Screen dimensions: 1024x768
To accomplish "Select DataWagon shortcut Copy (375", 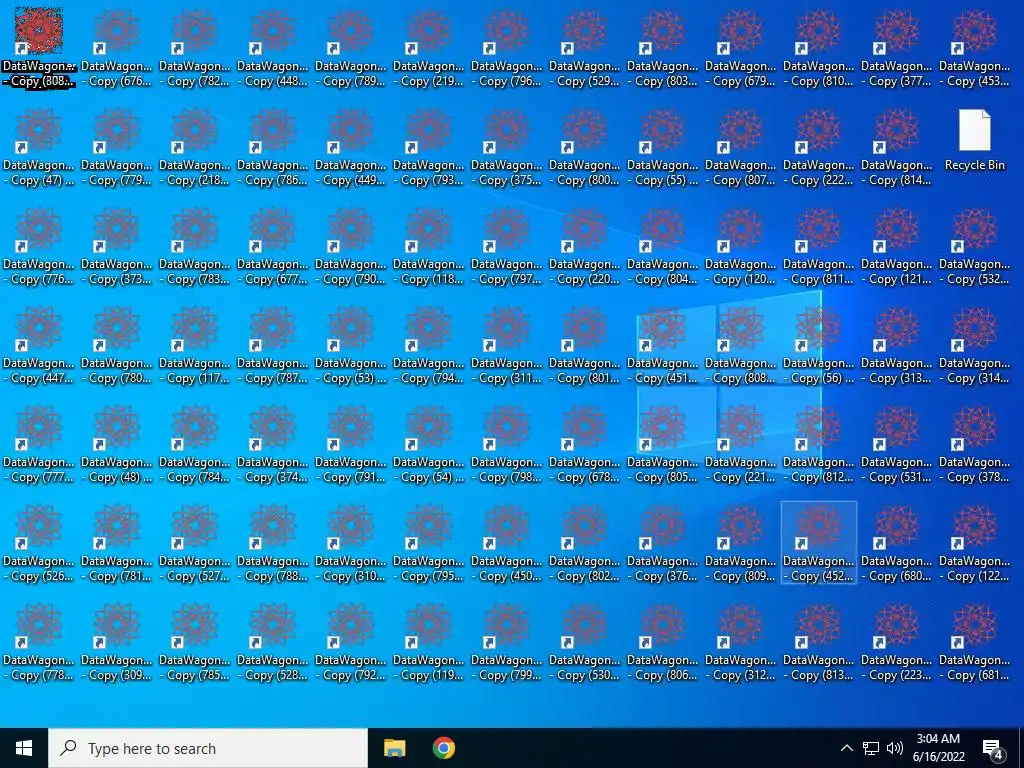I will click(507, 148).
